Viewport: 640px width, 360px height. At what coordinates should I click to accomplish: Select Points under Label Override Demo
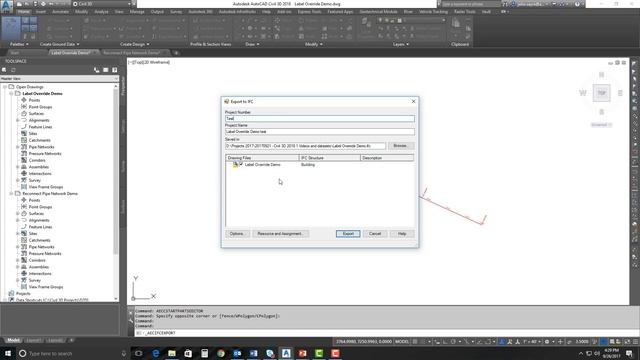pos(34,100)
